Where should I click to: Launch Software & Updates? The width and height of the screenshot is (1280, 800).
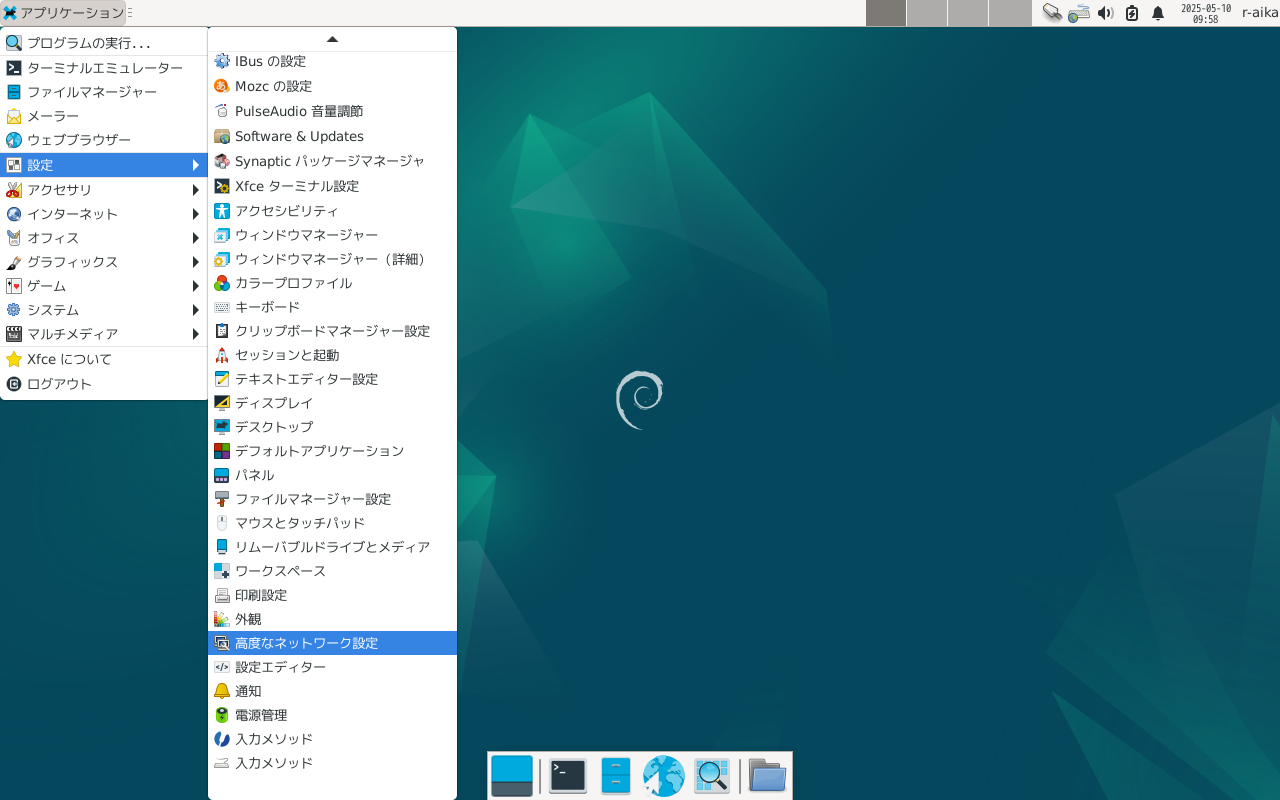coord(332,137)
